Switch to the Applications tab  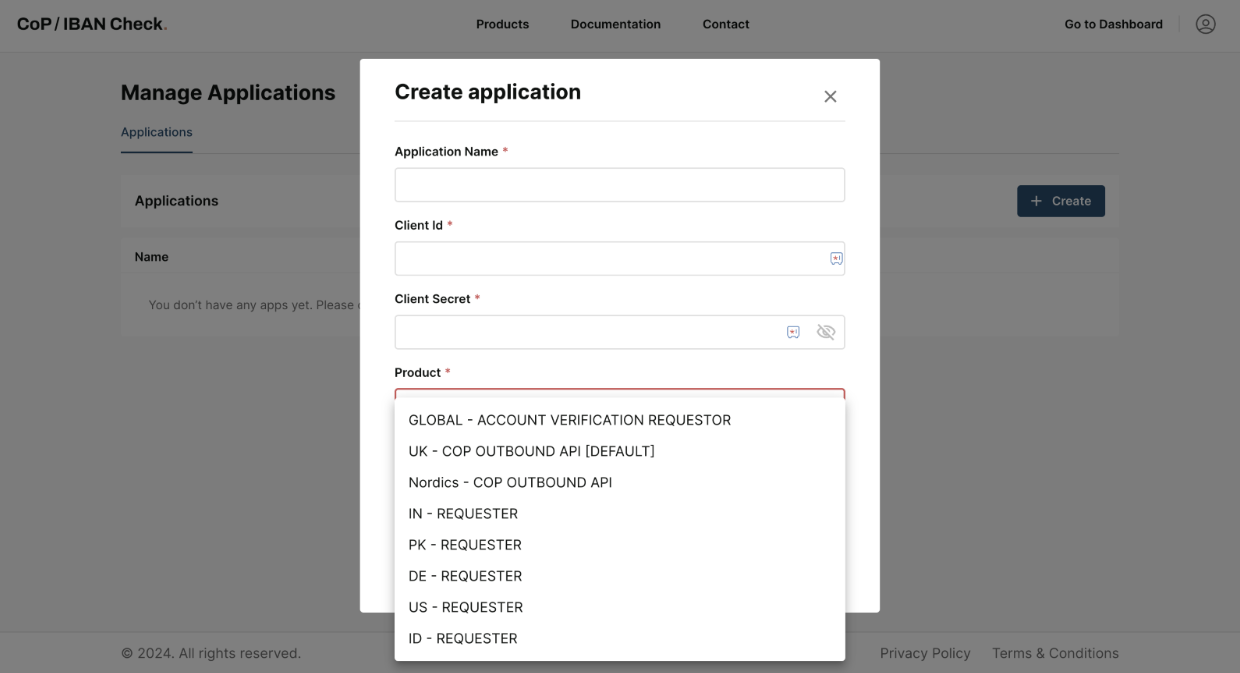tap(156, 131)
